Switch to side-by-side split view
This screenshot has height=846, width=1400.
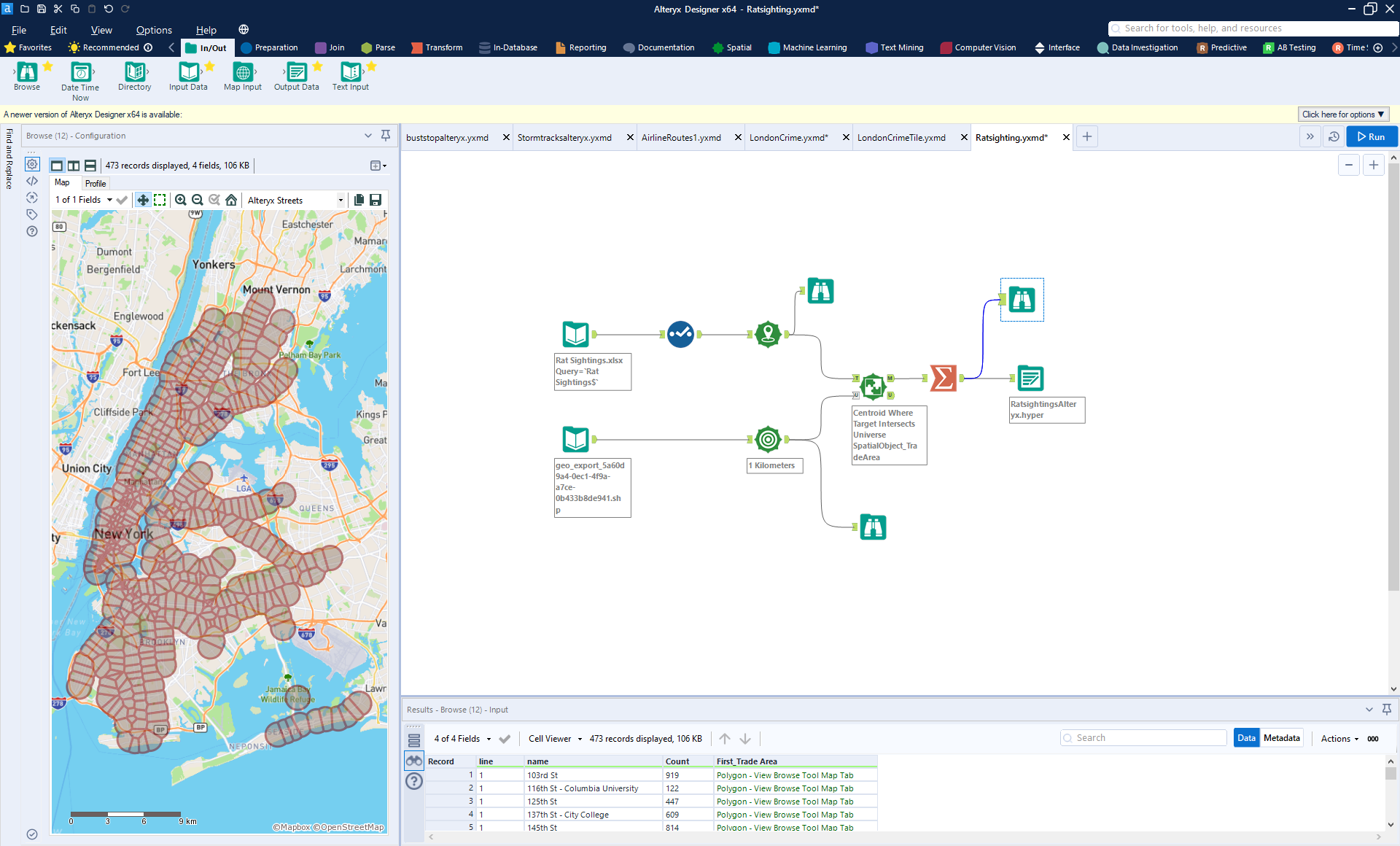coord(74,166)
